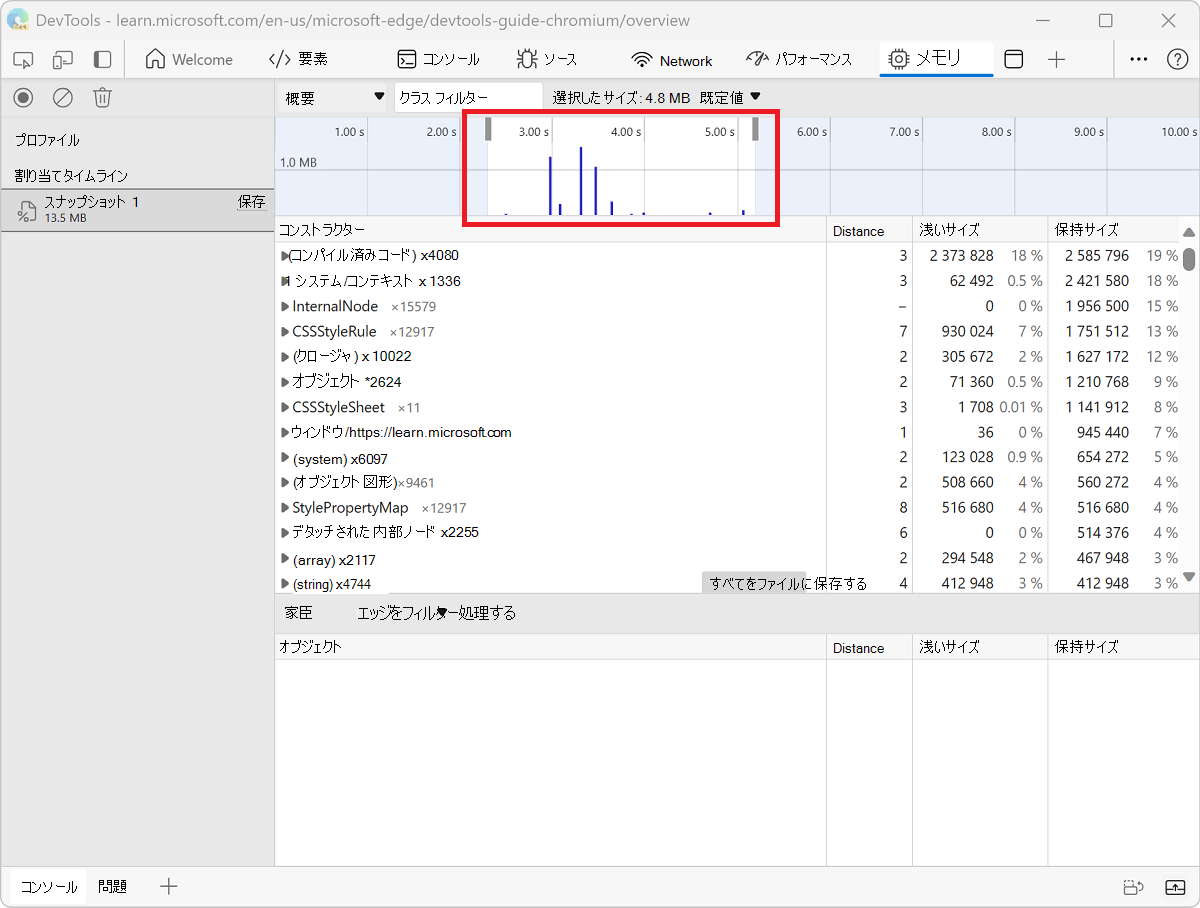Expand the オブジェクト *2624 row

coord(285,382)
